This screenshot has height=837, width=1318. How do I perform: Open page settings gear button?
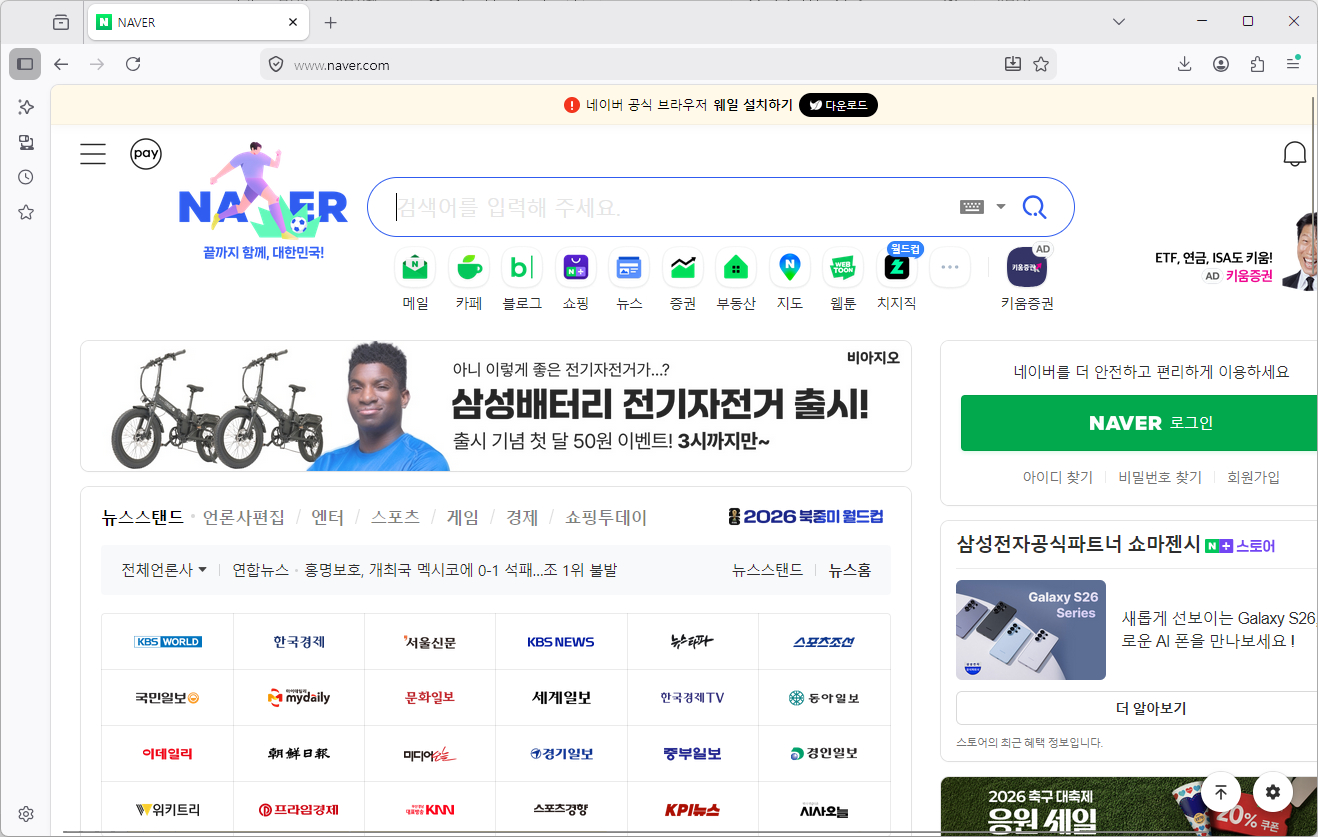[1273, 792]
